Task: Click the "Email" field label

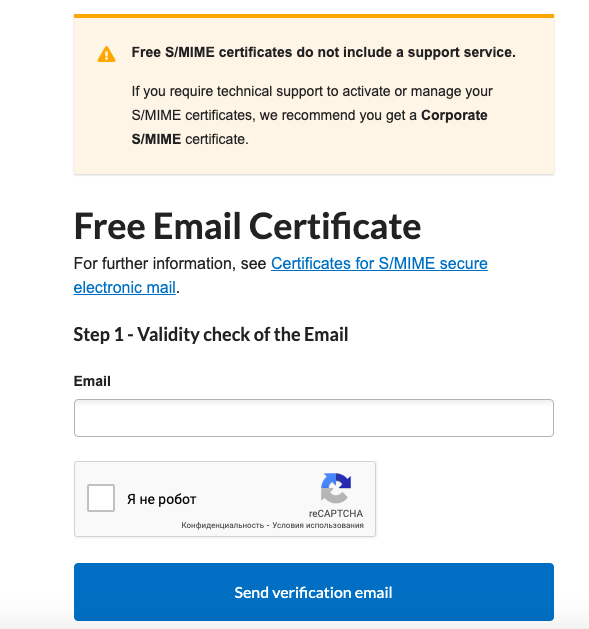Action: 92,381
